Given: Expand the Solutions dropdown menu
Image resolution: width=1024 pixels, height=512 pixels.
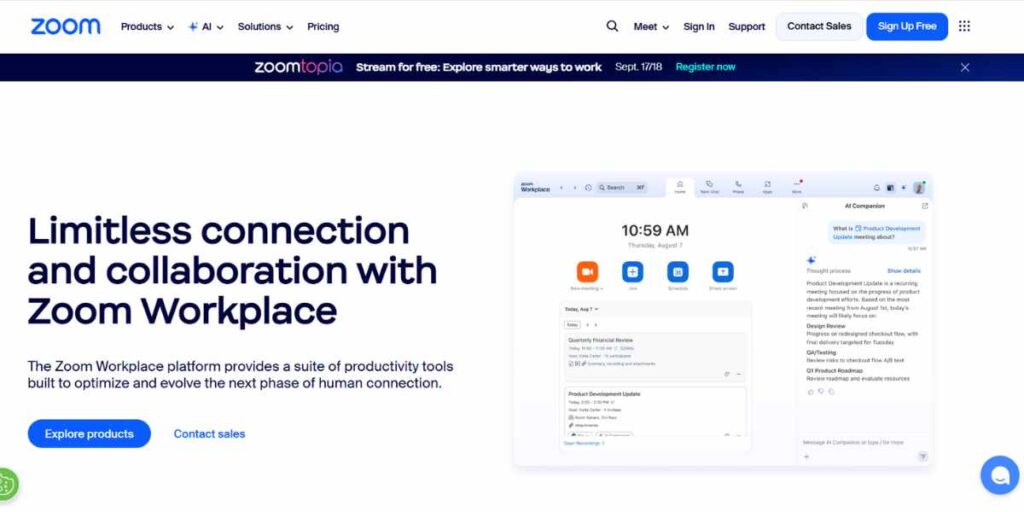Looking at the screenshot, I should coord(265,27).
